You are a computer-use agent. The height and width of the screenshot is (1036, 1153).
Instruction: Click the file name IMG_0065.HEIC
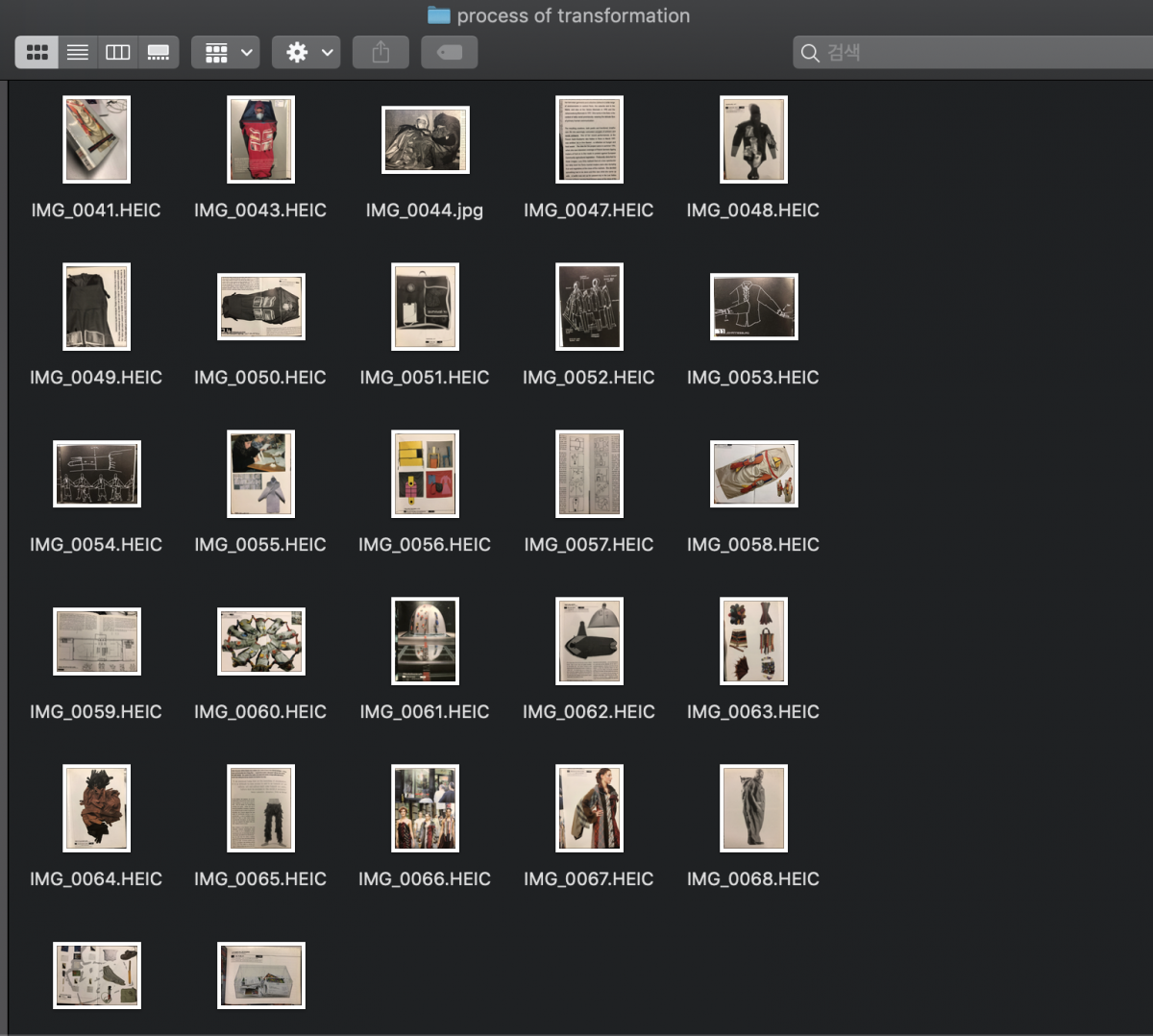pyautogui.click(x=260, y=879)
